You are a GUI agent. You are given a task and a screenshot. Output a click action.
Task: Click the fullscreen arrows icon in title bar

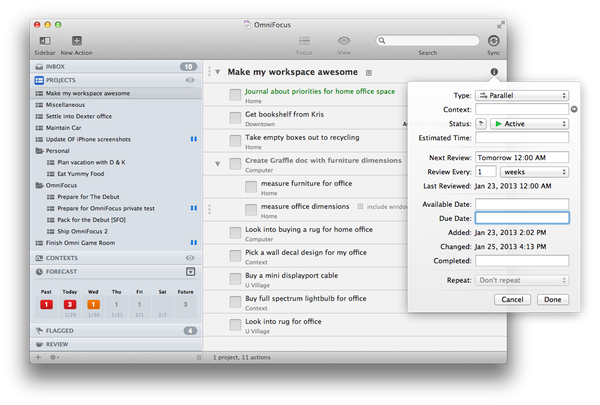pos(501,25)
